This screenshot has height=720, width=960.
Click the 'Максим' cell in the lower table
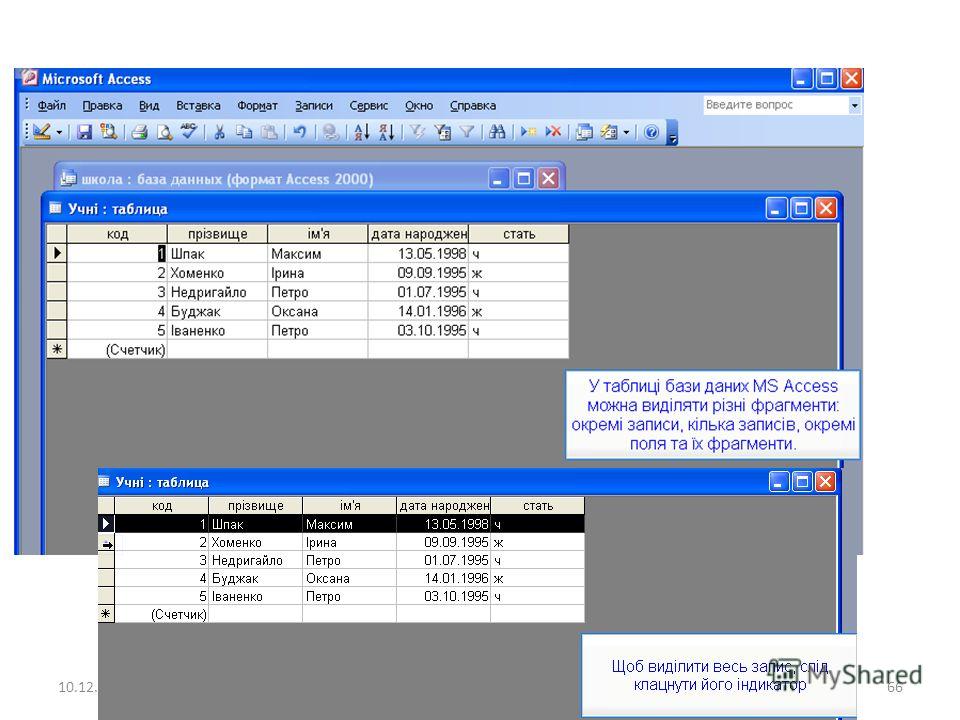tap(350, 524)
